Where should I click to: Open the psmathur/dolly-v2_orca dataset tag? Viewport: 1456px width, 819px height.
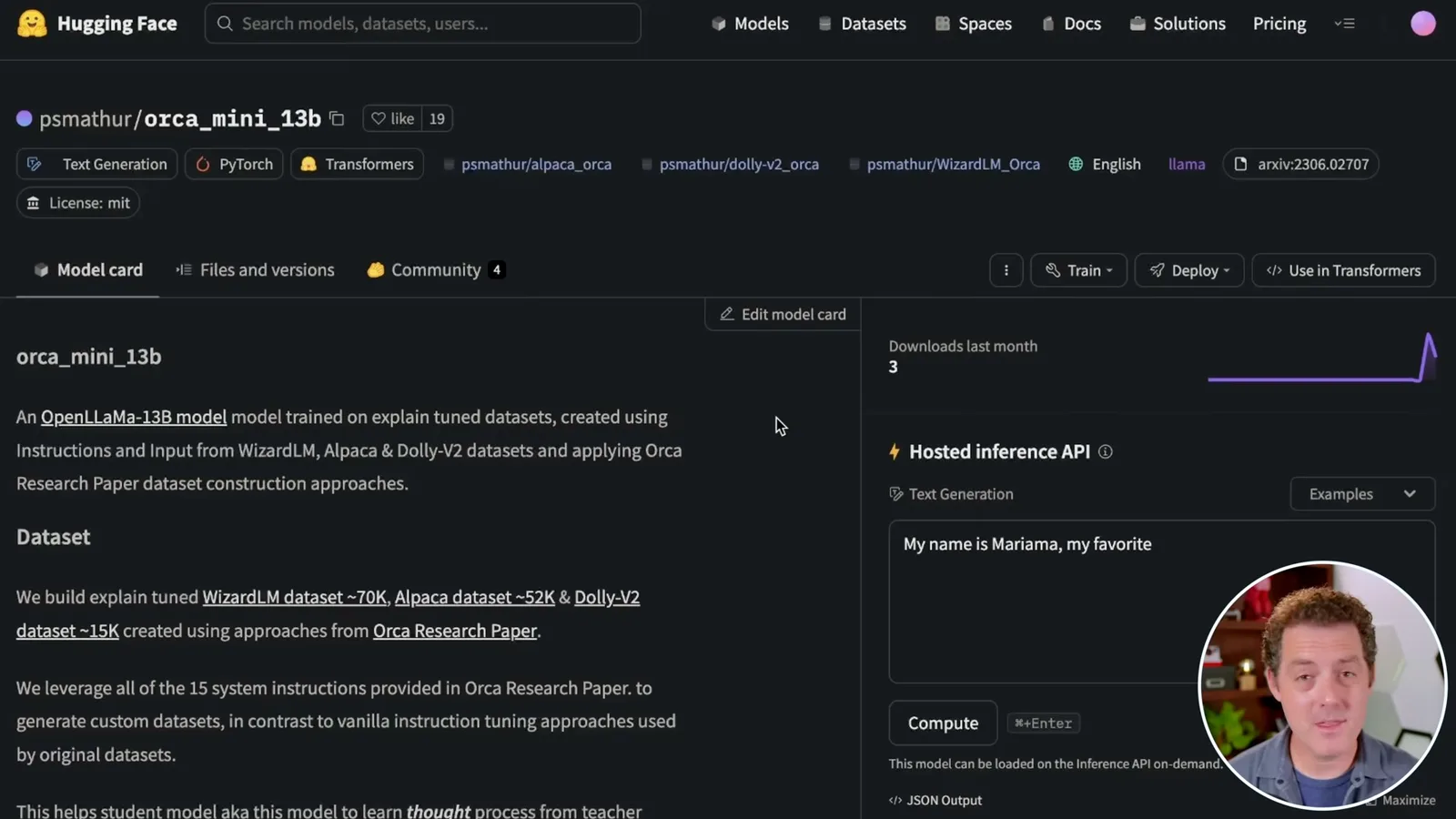[730, 164]
